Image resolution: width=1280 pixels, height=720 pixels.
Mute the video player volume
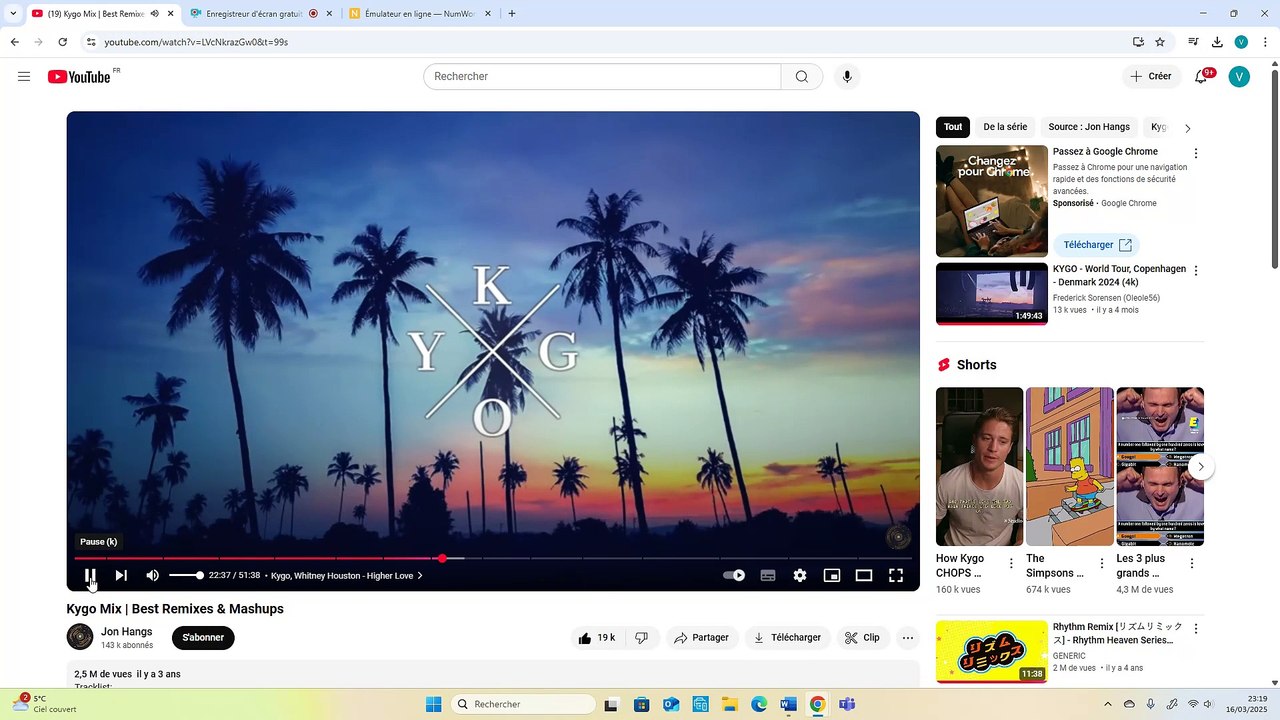click(152, 576)
